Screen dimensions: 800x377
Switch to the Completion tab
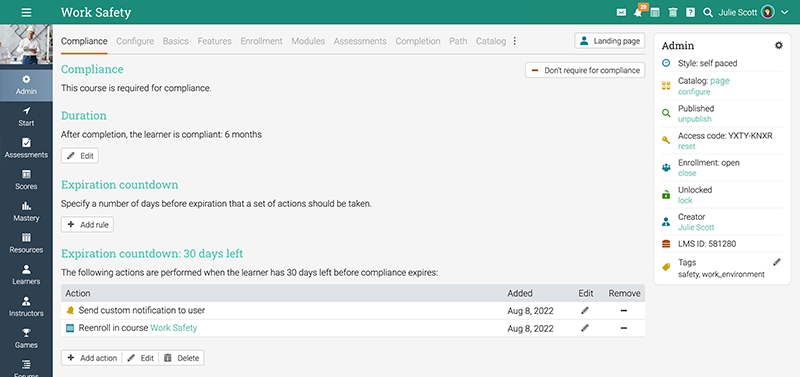418,41
